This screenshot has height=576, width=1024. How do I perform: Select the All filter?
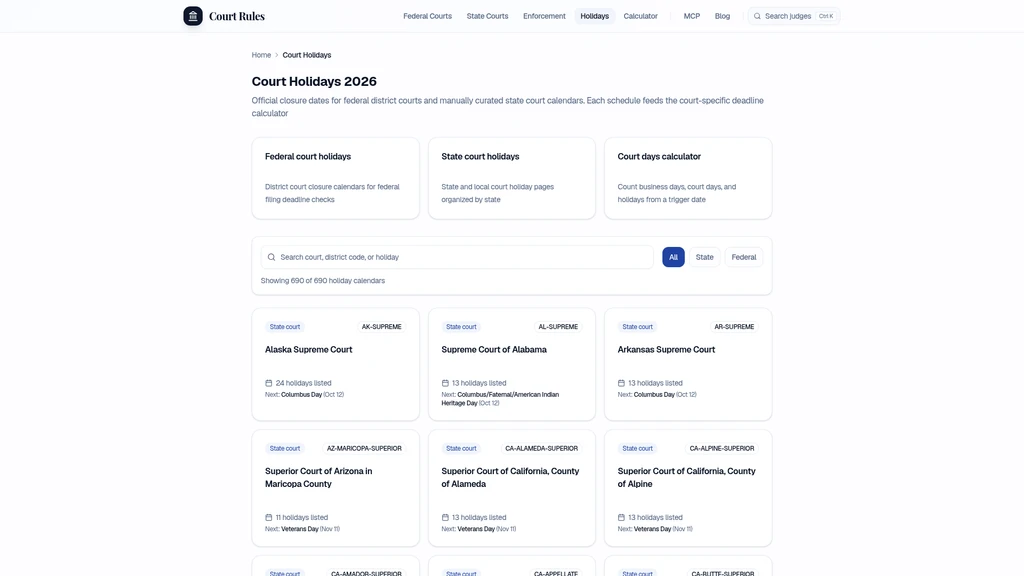click(x=673, y=257)
